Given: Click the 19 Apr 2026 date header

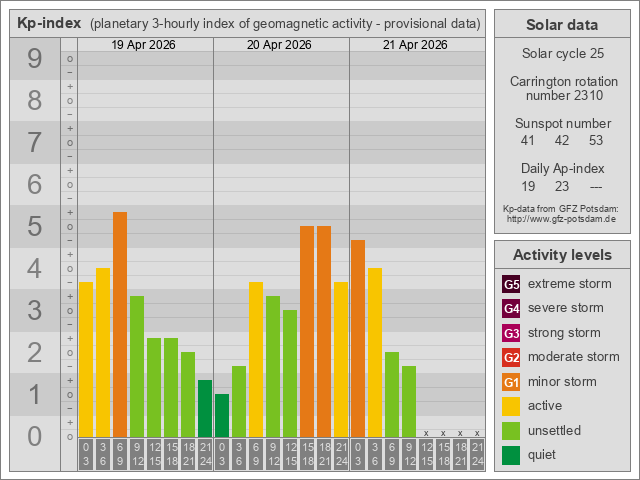Looking at the screenshot, I should 145,45.
